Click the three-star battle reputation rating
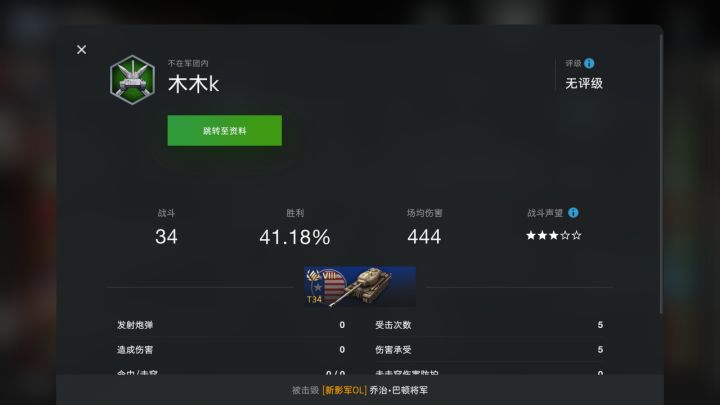Screen dimensions: 720x405 (553, 236)
